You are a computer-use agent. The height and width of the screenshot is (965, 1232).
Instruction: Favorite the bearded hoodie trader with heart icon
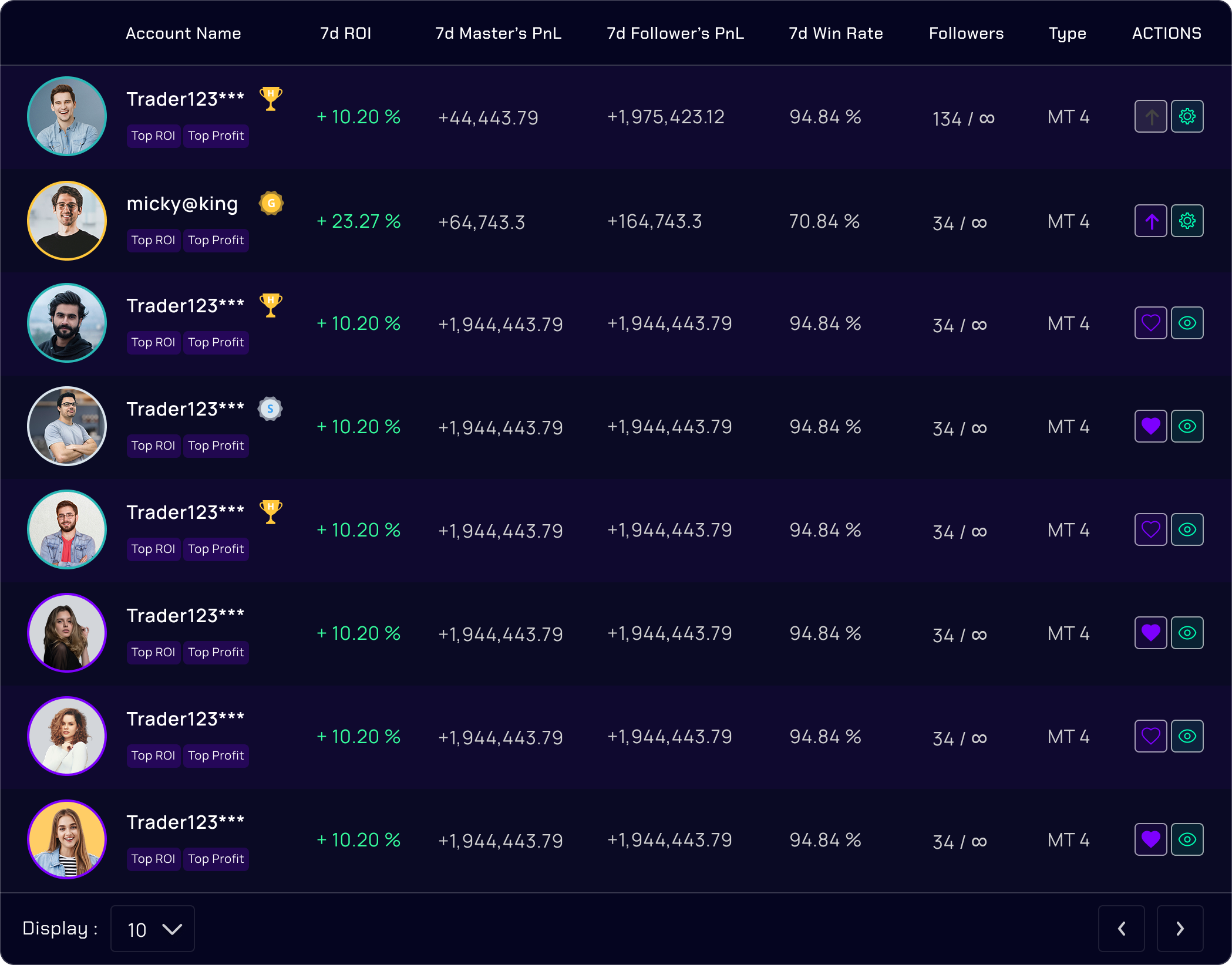pos(1150,323)
